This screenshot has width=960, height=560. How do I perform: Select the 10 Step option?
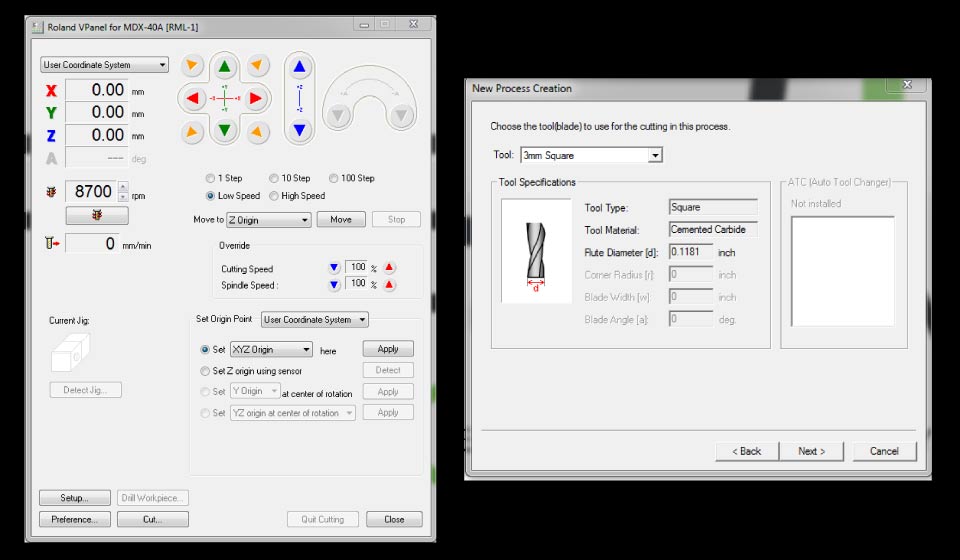tap(274, 178)
